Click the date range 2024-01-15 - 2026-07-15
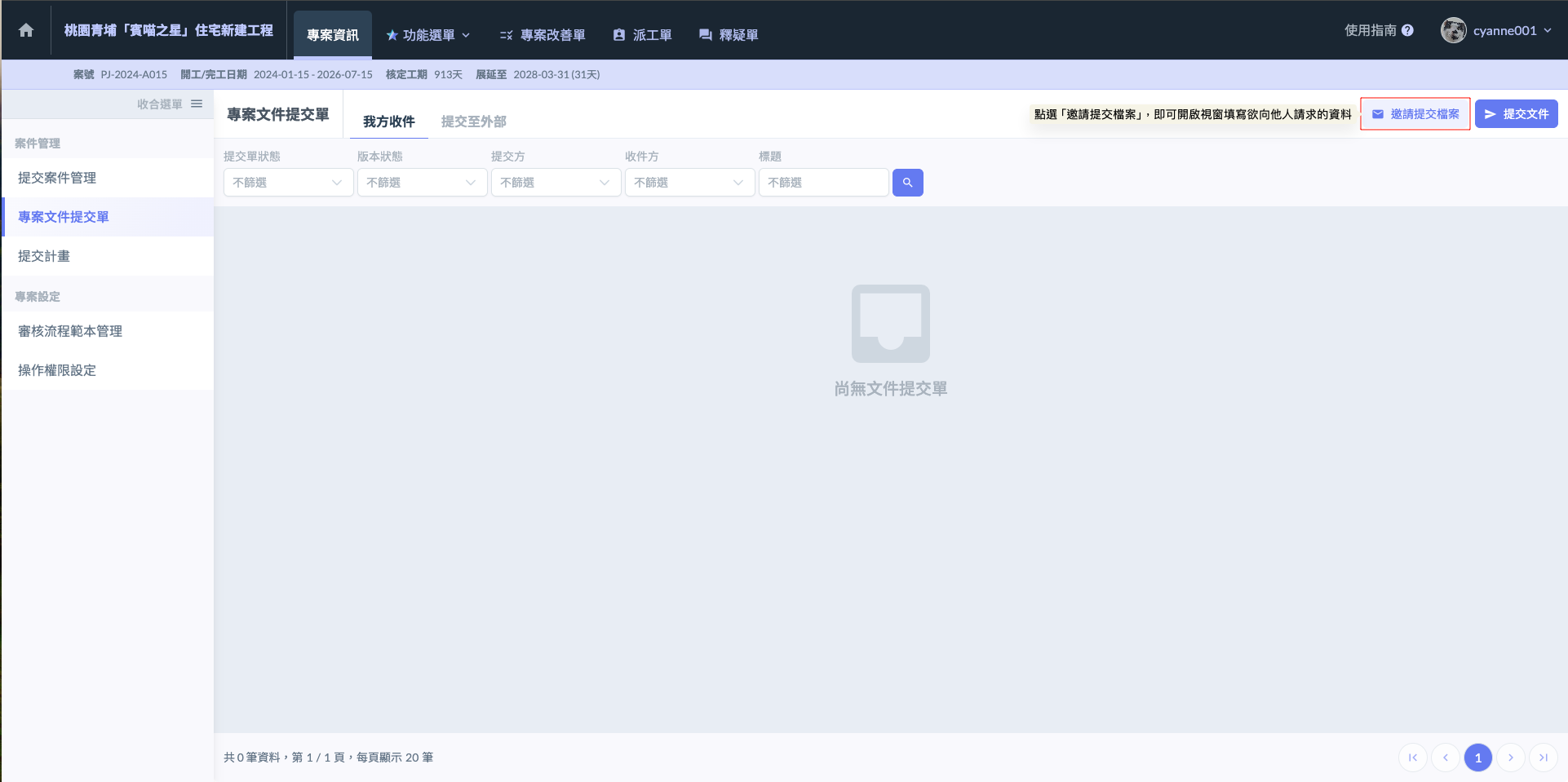The image size is (1568, 782). [313, 74]
